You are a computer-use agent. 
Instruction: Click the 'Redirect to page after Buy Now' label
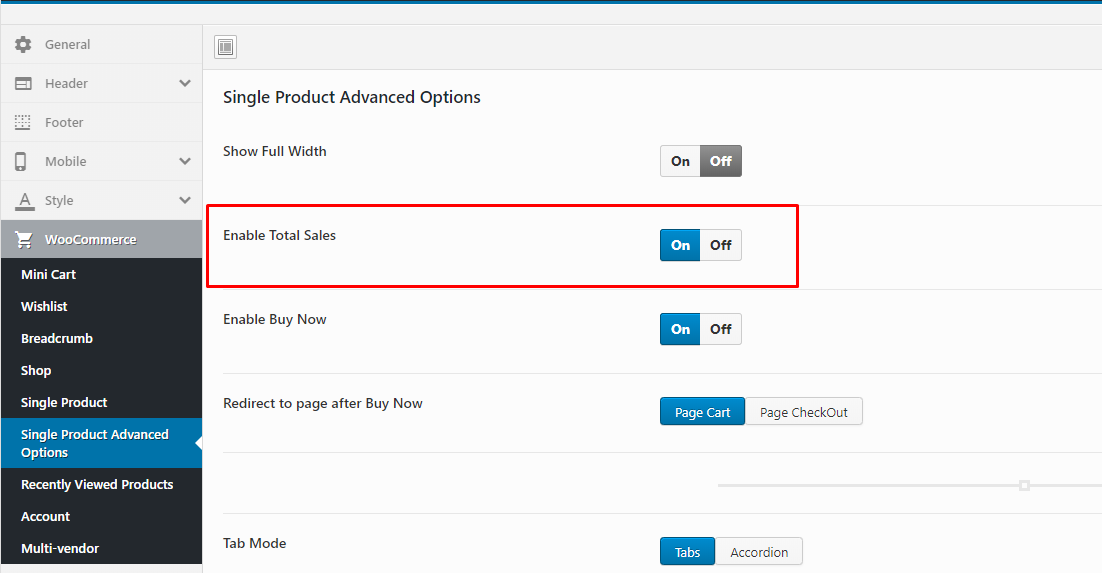(323, 404)
